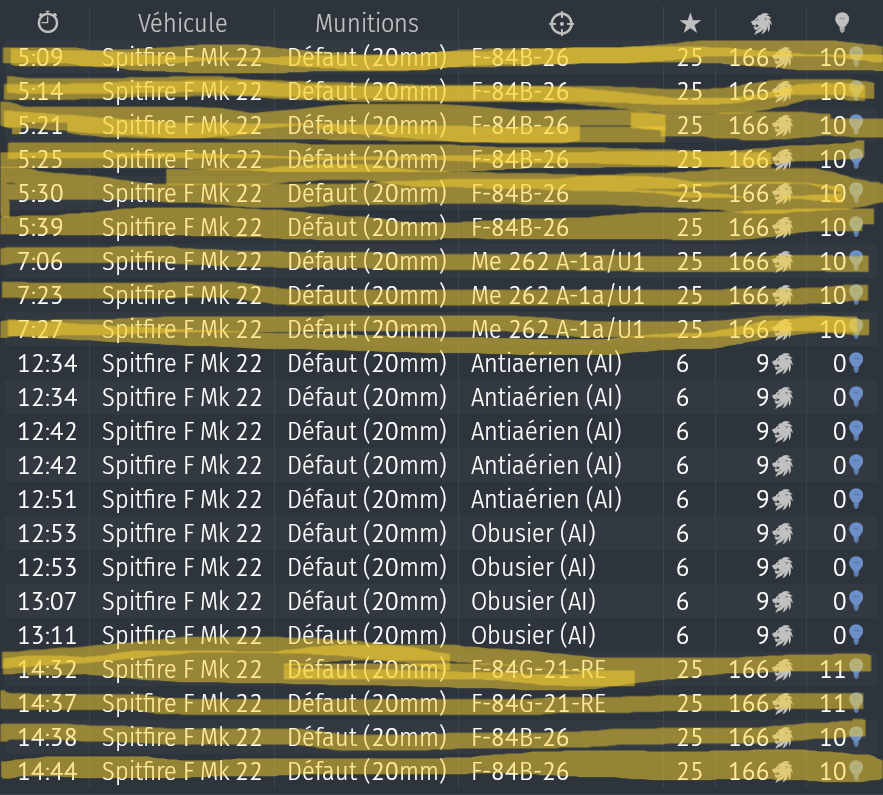Screen dimensions: 883x795
Task: Click the lion icon in the 7:23 row
Action: [783, 295]
